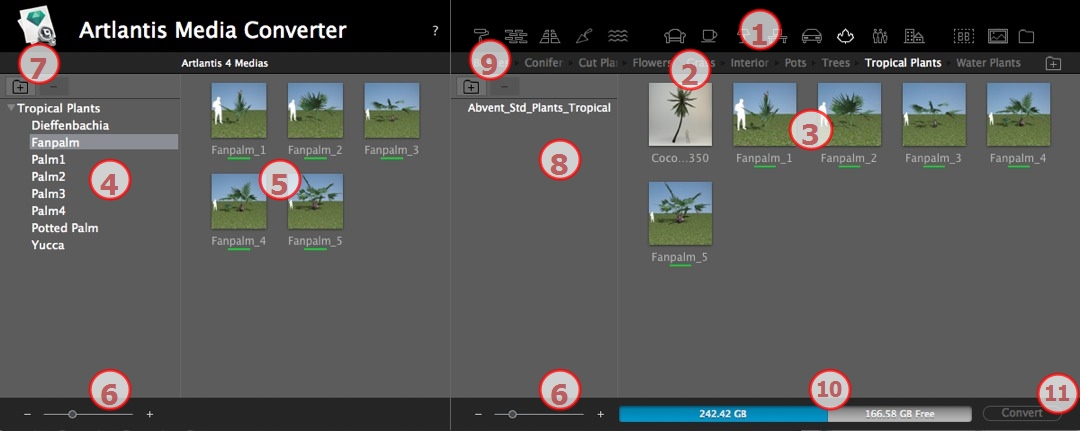Image resolution: width=1091 pixels, height=431 pixels.
Task: Select the leaf plants category icon
Action: pyautogui.click(x=845, y=35)
